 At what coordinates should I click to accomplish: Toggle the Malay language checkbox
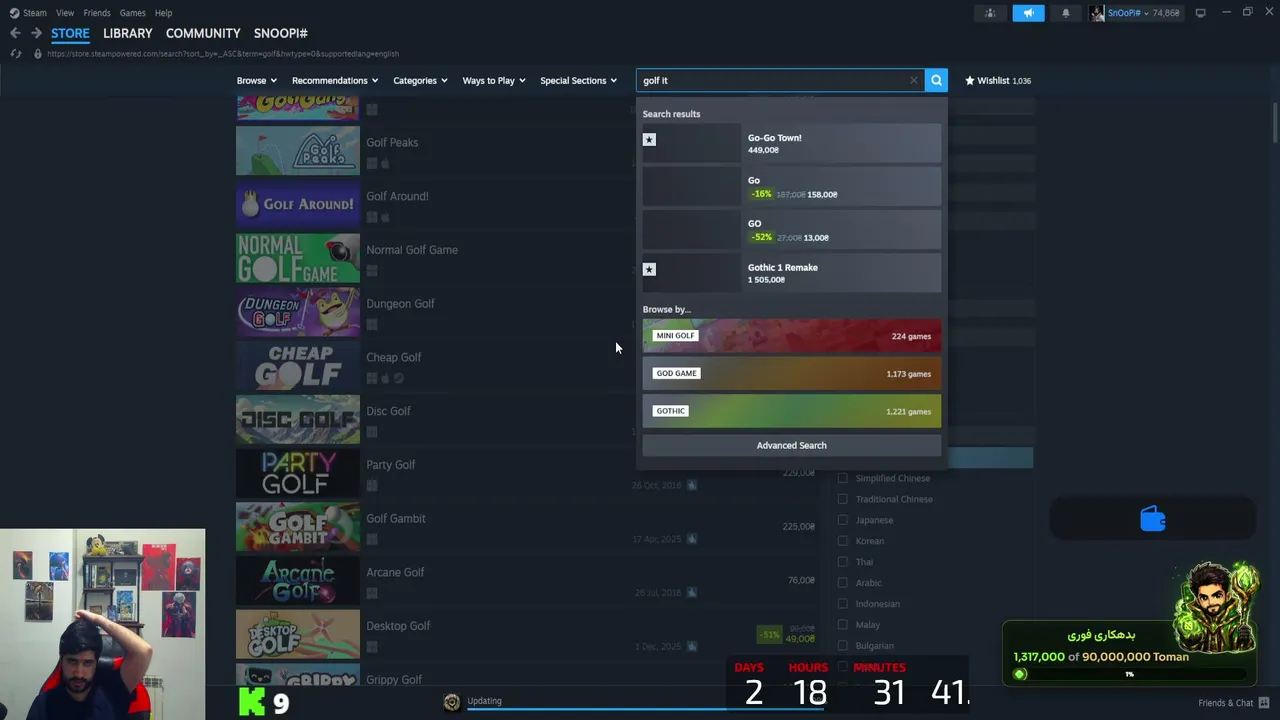pos(842,625)
